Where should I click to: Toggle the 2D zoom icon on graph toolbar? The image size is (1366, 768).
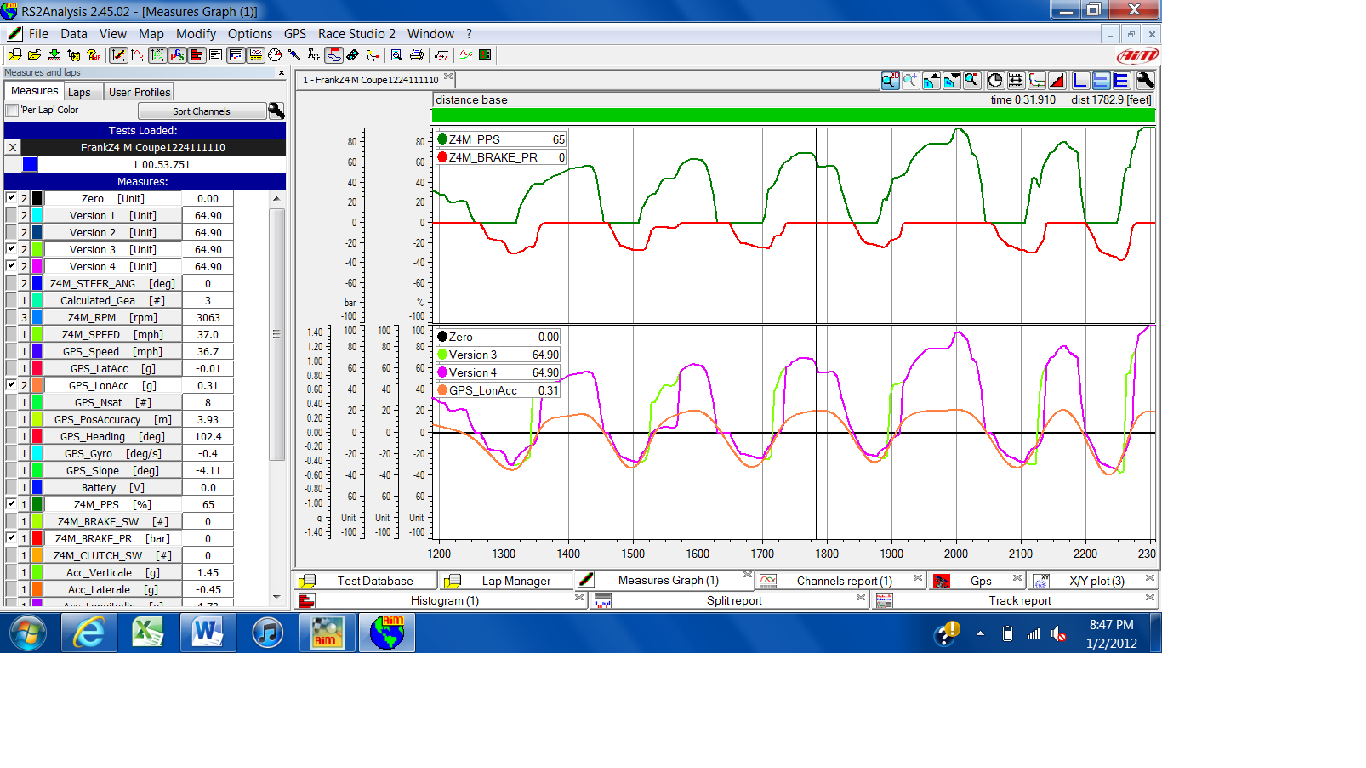tap(891, 81)
